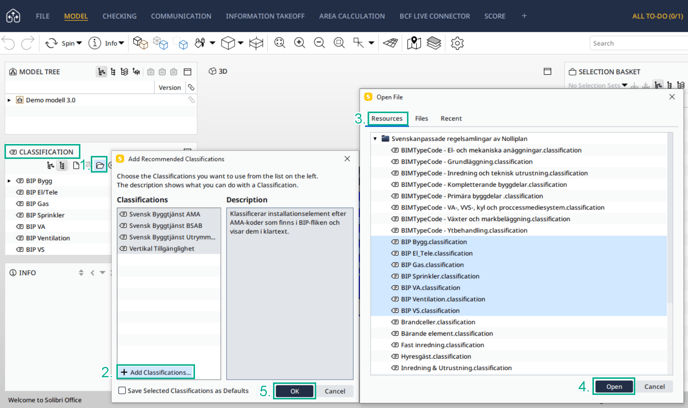Click the Open File list vertical scrollbar

[x=670, y=217]
